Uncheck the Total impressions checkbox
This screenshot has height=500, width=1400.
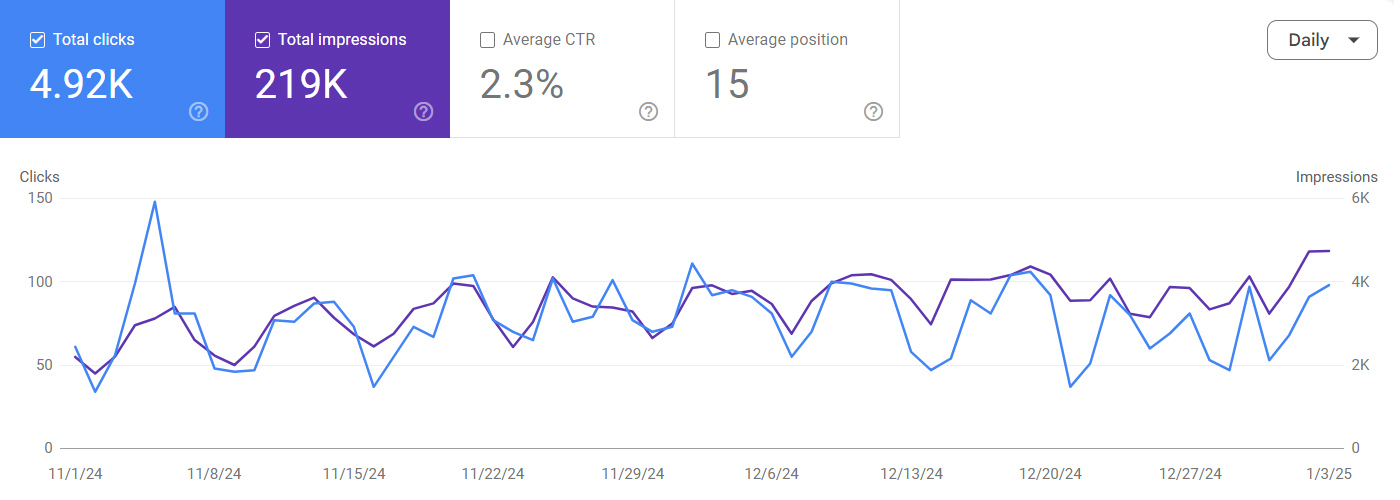[x=263, y=40]
